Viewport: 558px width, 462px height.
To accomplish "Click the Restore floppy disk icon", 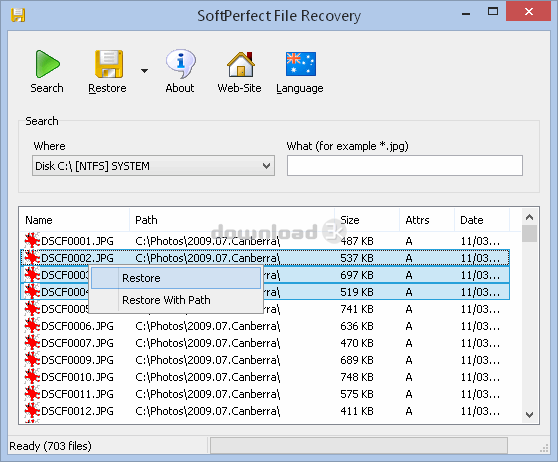I will pos(109,64).
